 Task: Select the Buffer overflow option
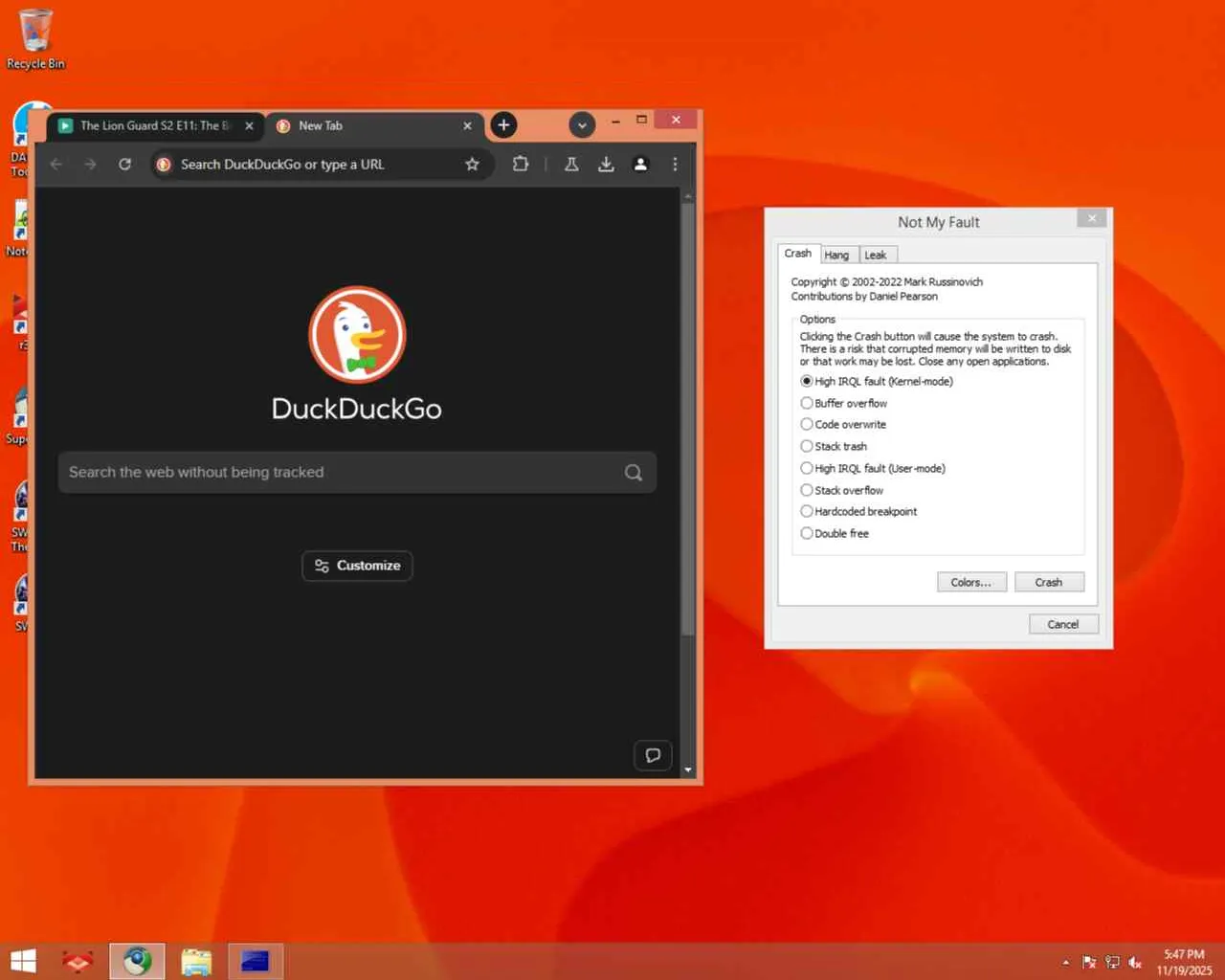point(844,403)
